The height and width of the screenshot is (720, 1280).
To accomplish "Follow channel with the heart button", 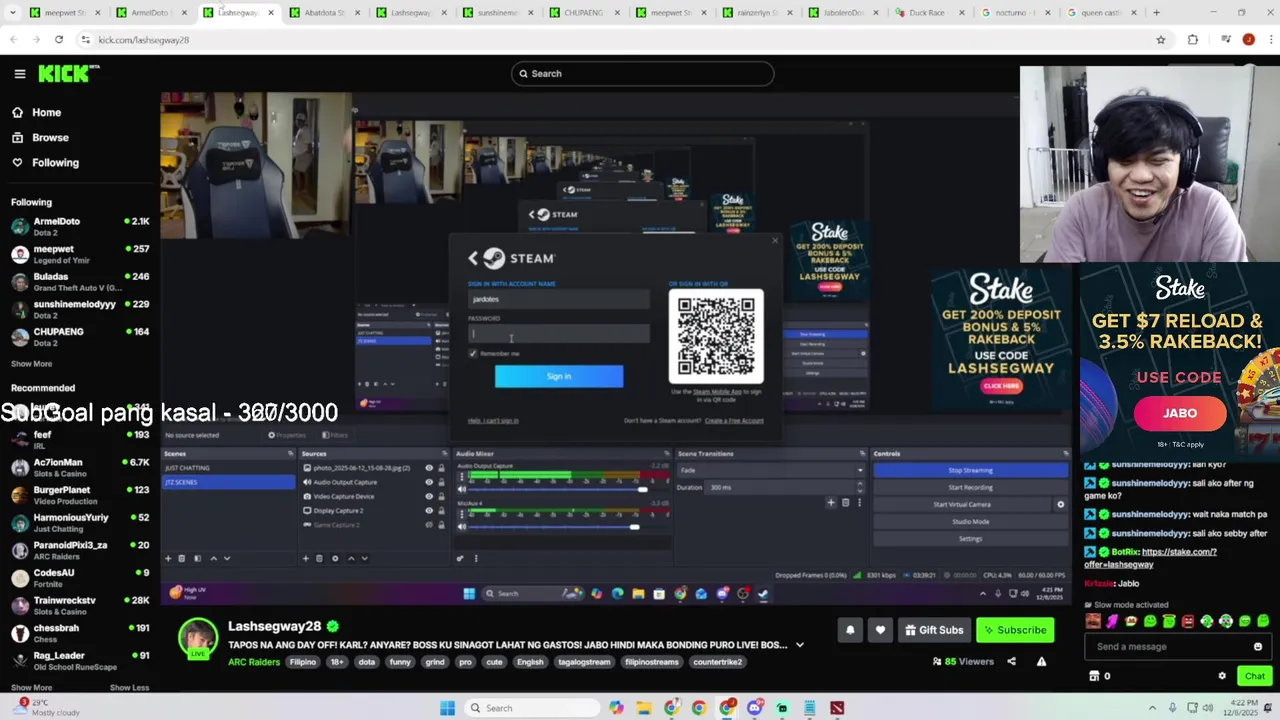I will point(880,630).
